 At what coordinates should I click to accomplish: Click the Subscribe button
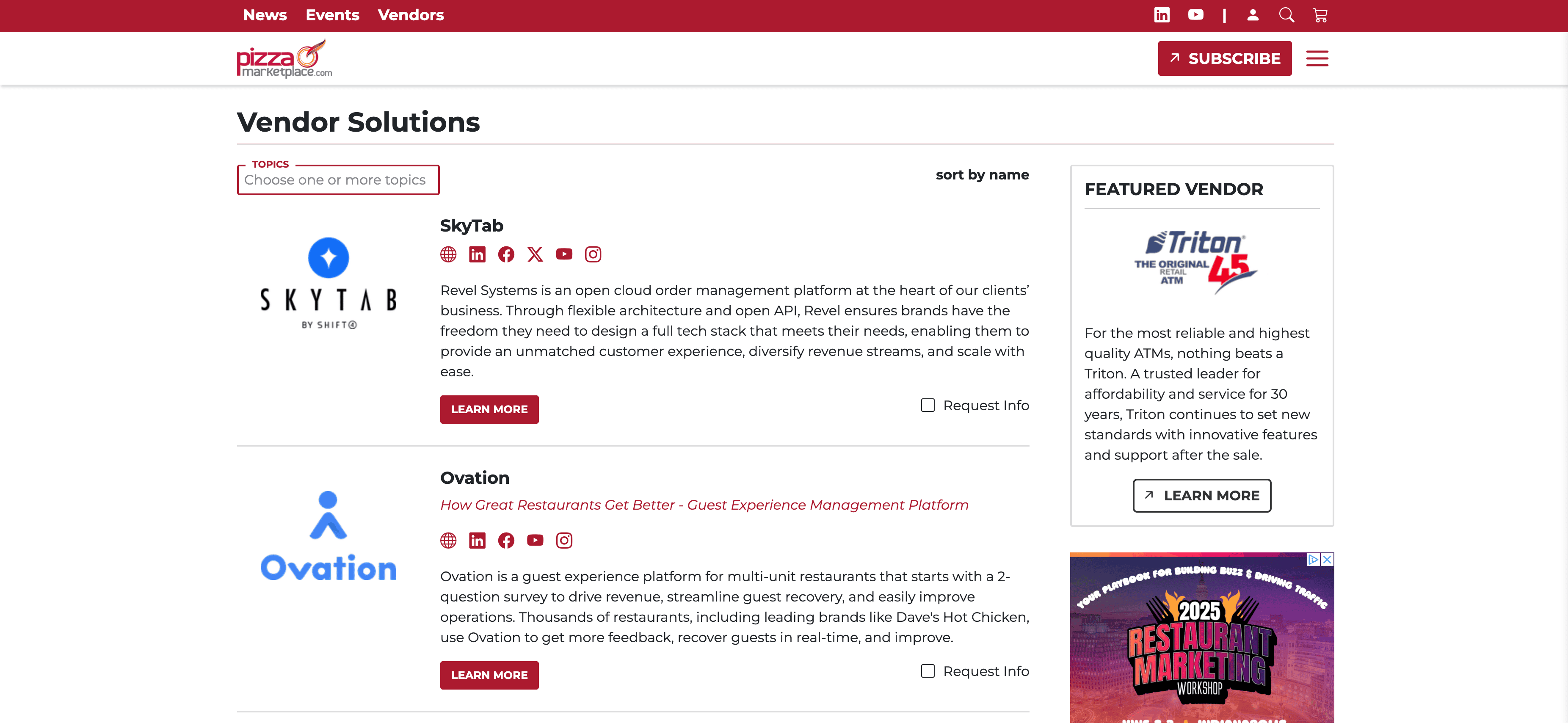coord(1224,58)
